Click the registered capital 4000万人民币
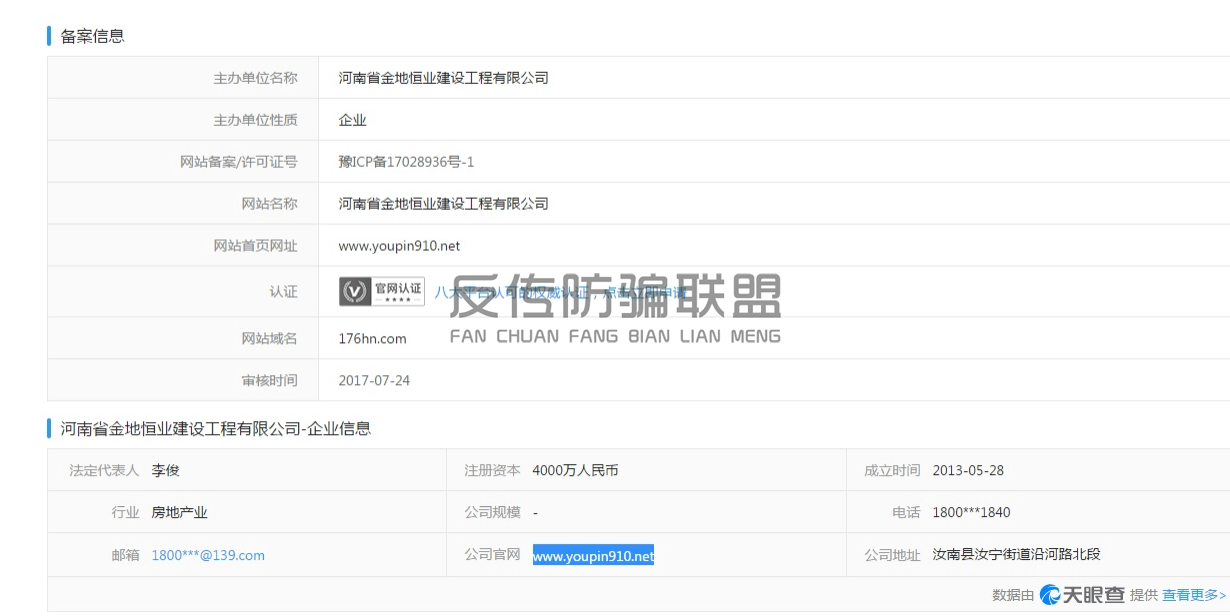Image resolution: width=1230 pixels, height=616 pixels. [x=575, y=470]
